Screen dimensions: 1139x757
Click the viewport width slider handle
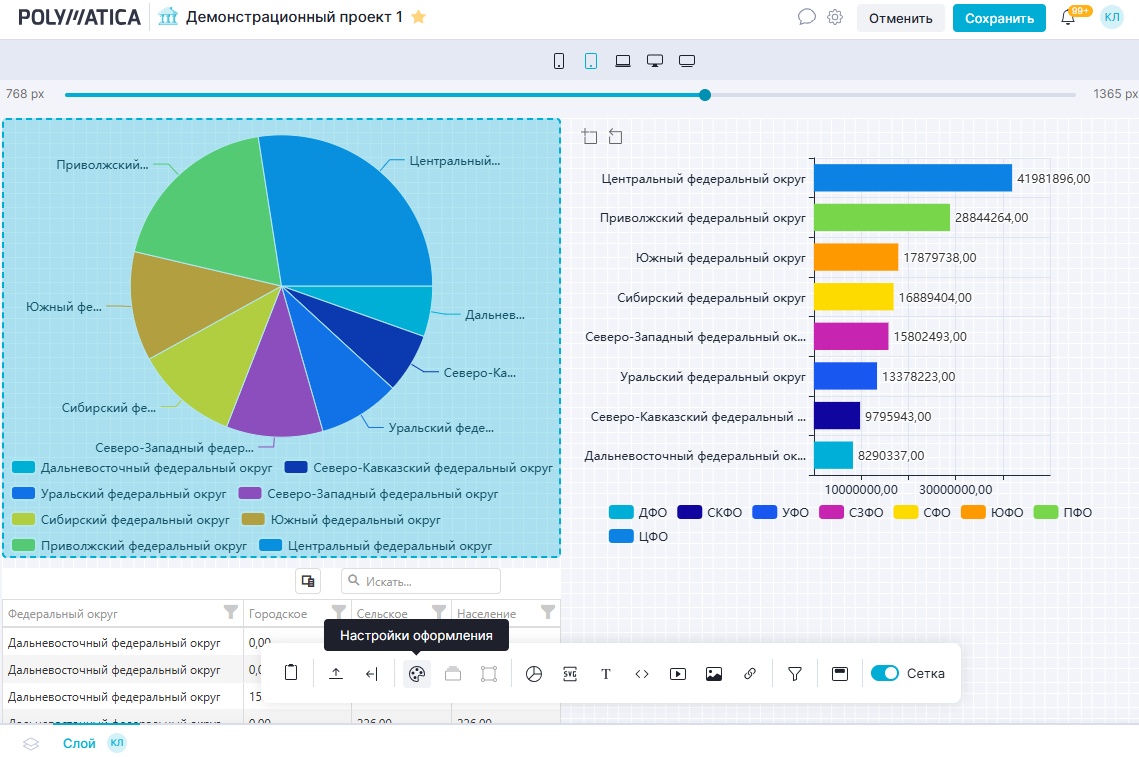point(705,95)
